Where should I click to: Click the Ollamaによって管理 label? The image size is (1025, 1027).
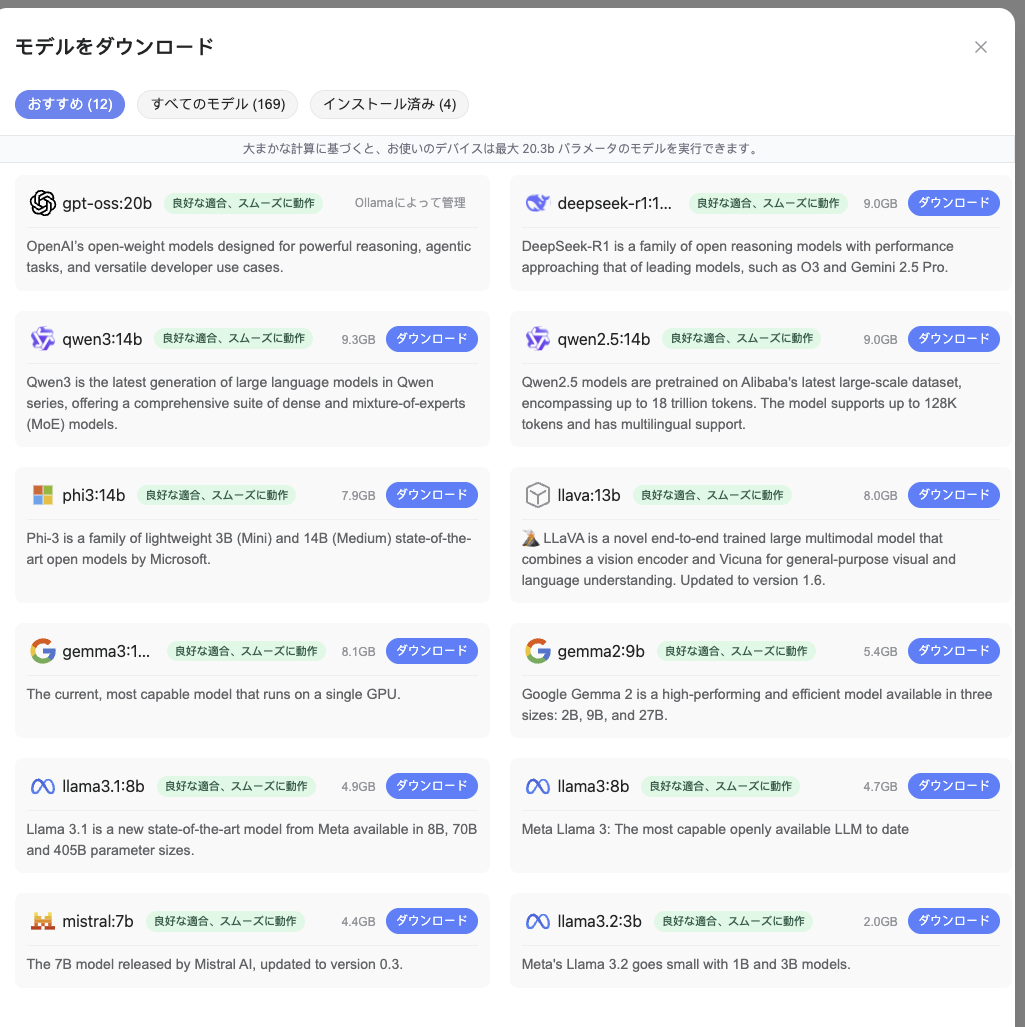(410, 203)
